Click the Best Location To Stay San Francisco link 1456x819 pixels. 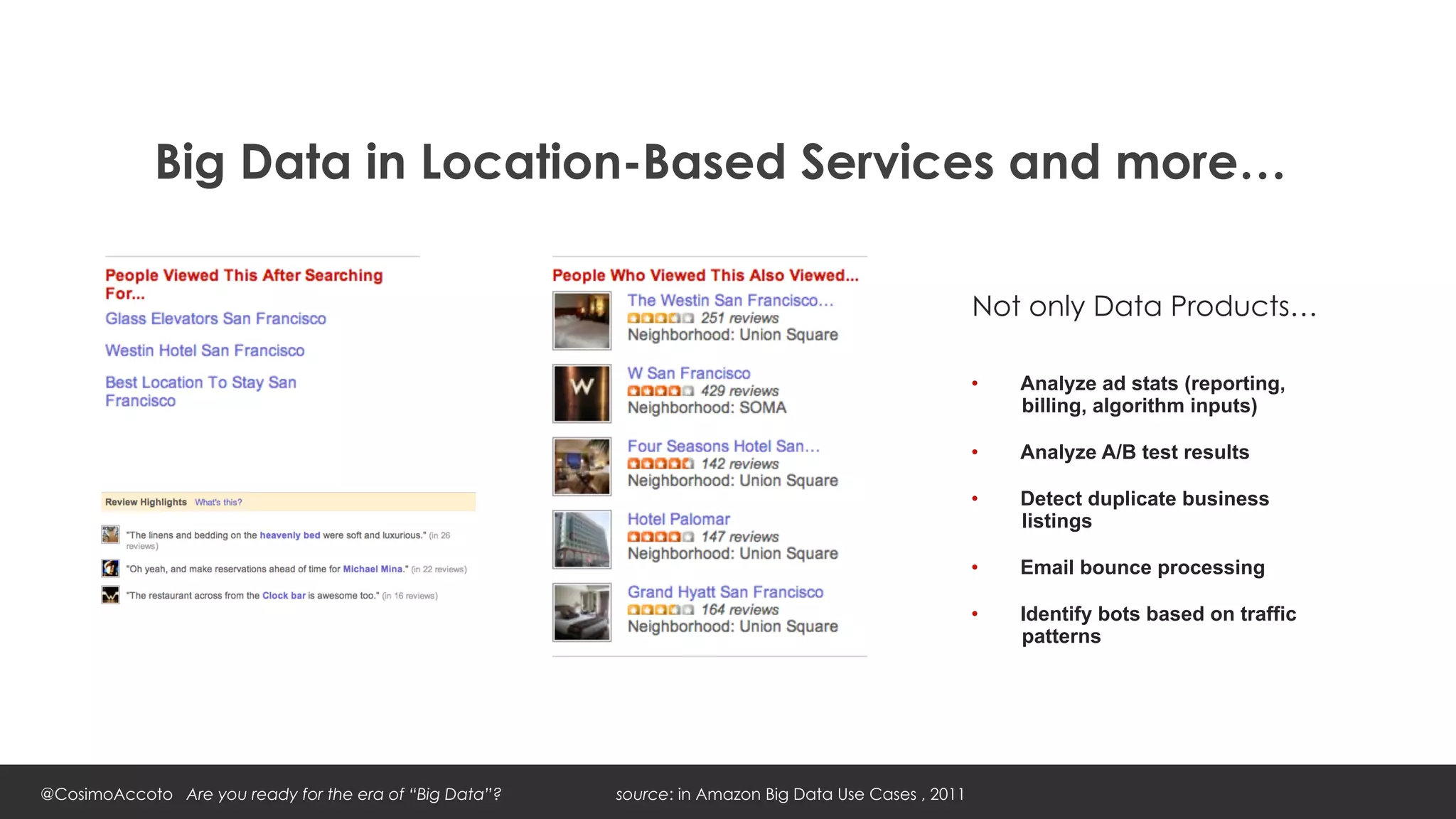coord(200,392)
